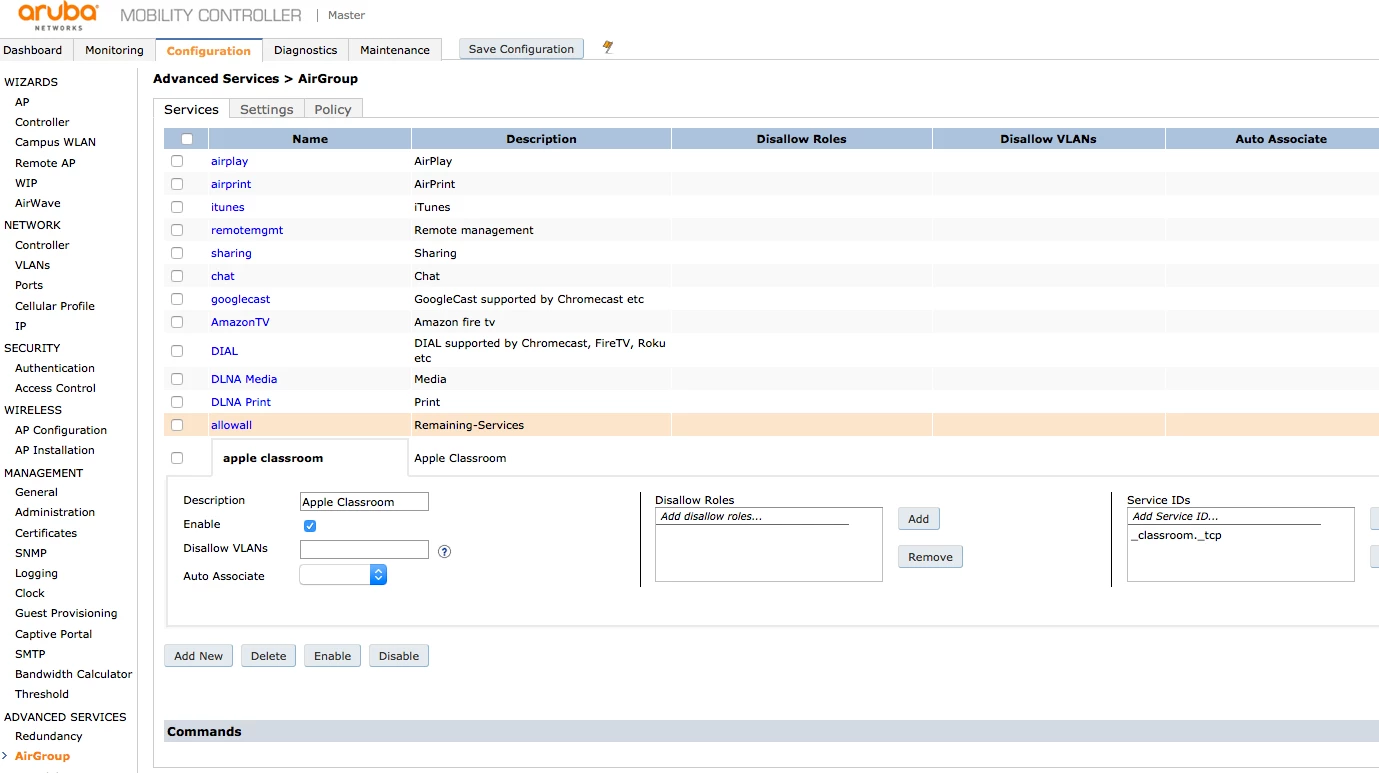Check the remotemgmt service checkbox
The width and height of the screenshot is (1379, 773).
(x=177, y=230)
